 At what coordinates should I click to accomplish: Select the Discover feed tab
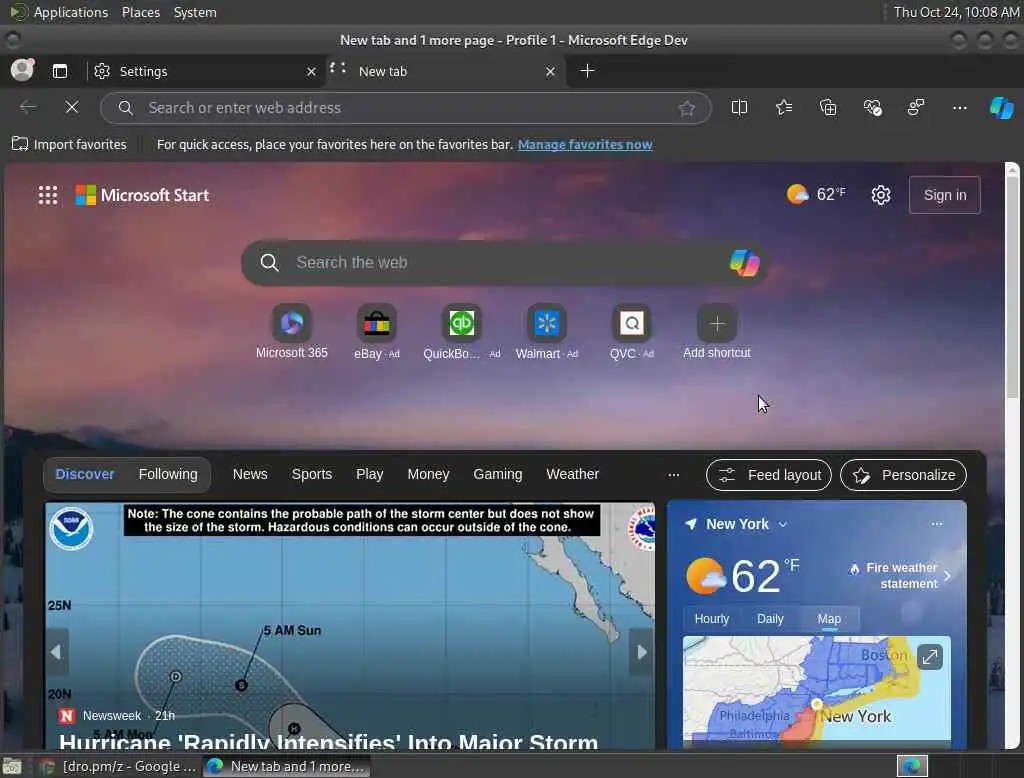tap(85, 474)
